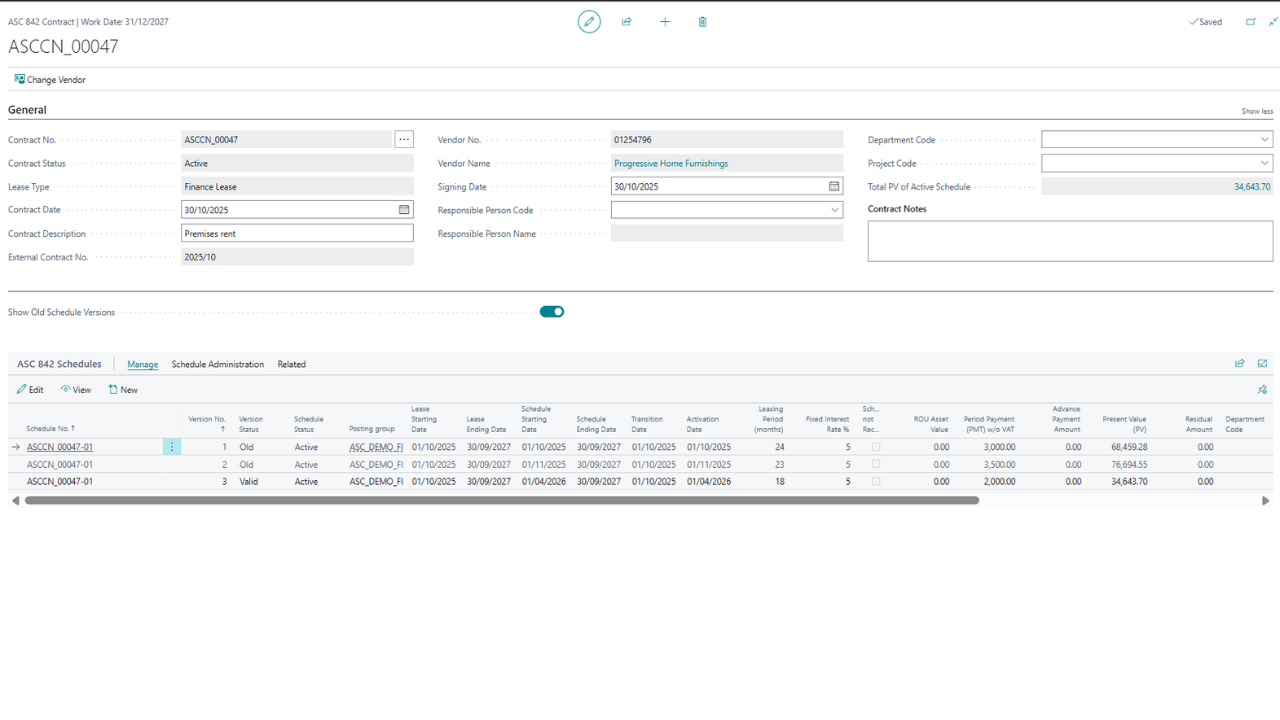Click Change Vendor action
1280x720 pixels.
[x=50, y=80]
